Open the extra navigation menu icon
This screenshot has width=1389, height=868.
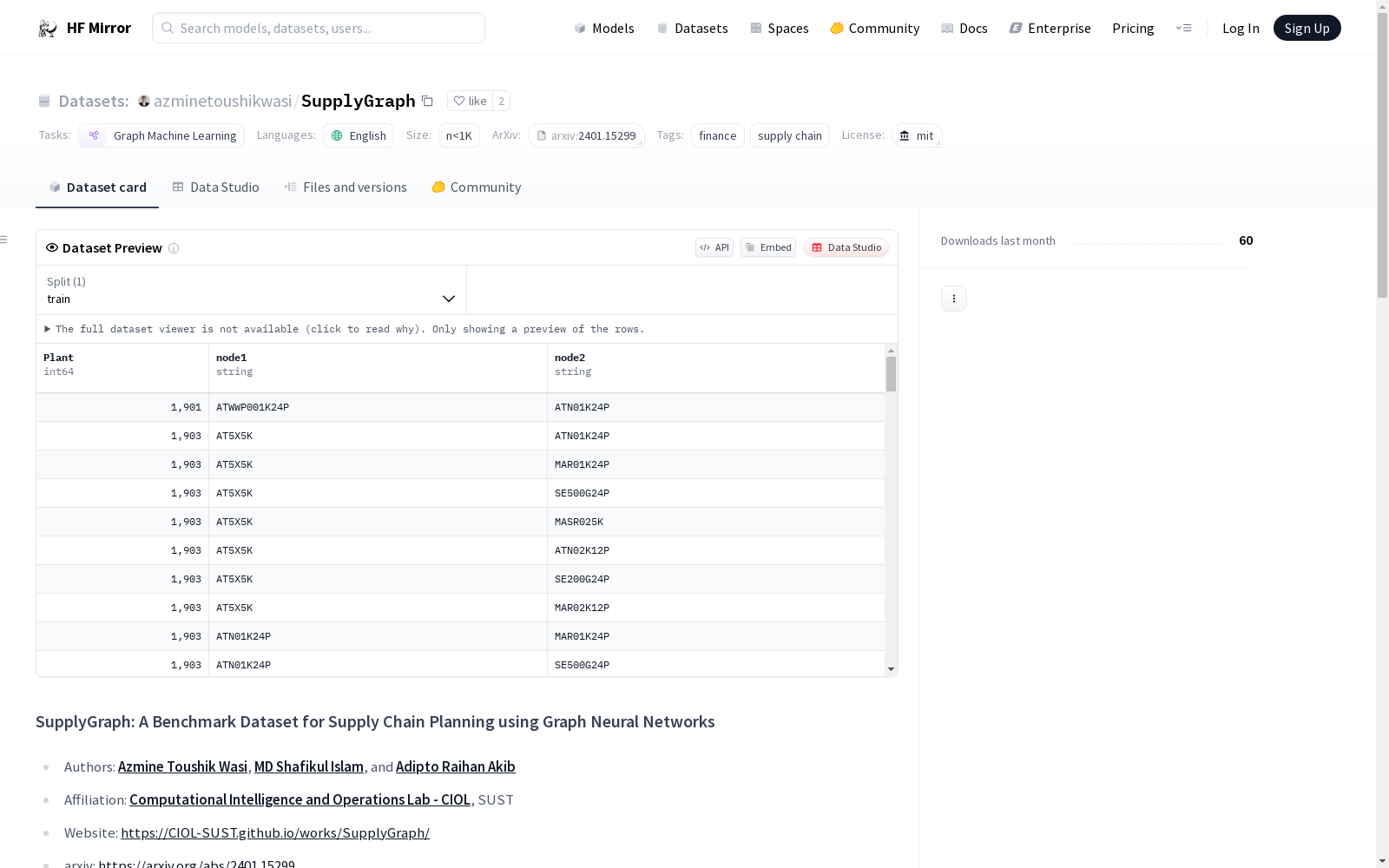click(1184, 28)
